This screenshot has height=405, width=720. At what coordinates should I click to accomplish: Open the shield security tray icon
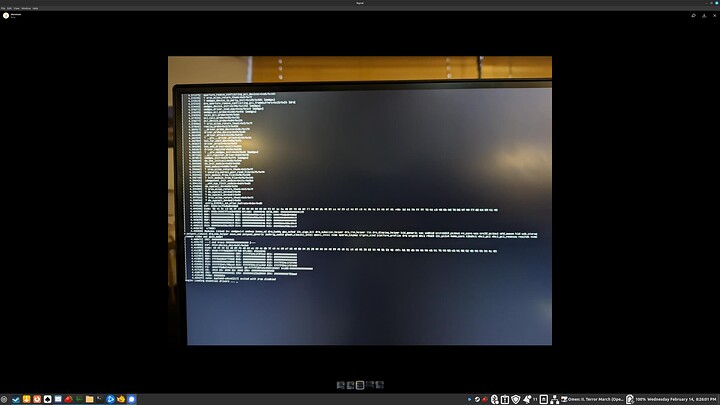tap(516, 399)
